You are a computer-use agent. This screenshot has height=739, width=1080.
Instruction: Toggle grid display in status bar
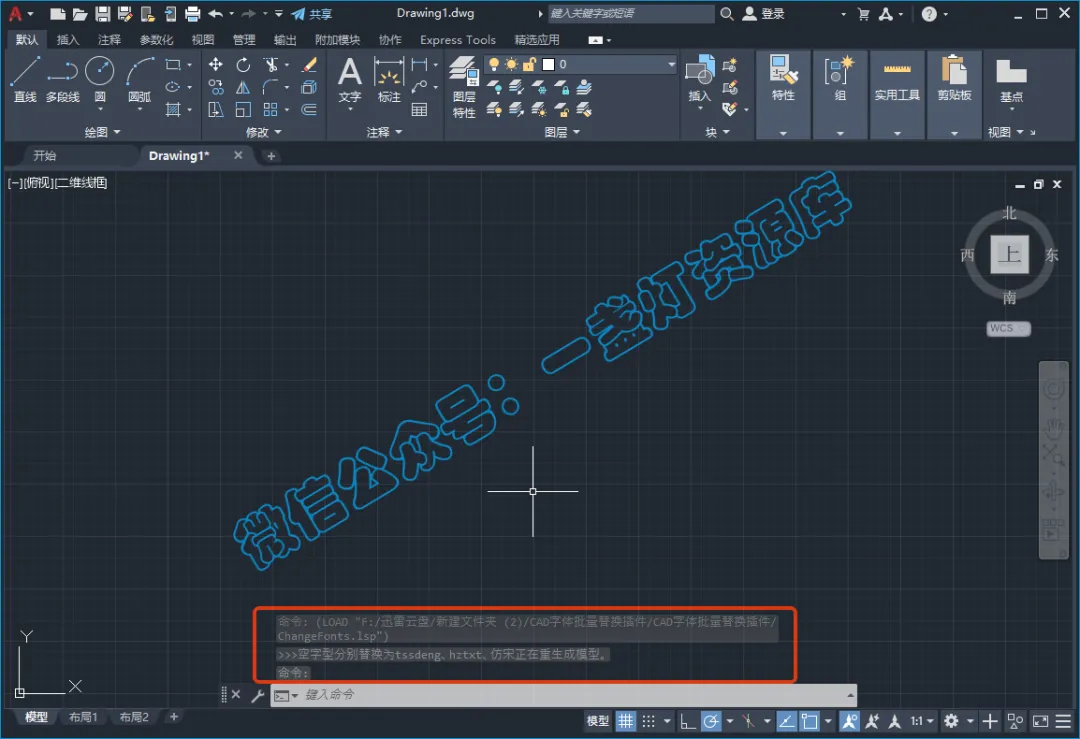point(625,721)
